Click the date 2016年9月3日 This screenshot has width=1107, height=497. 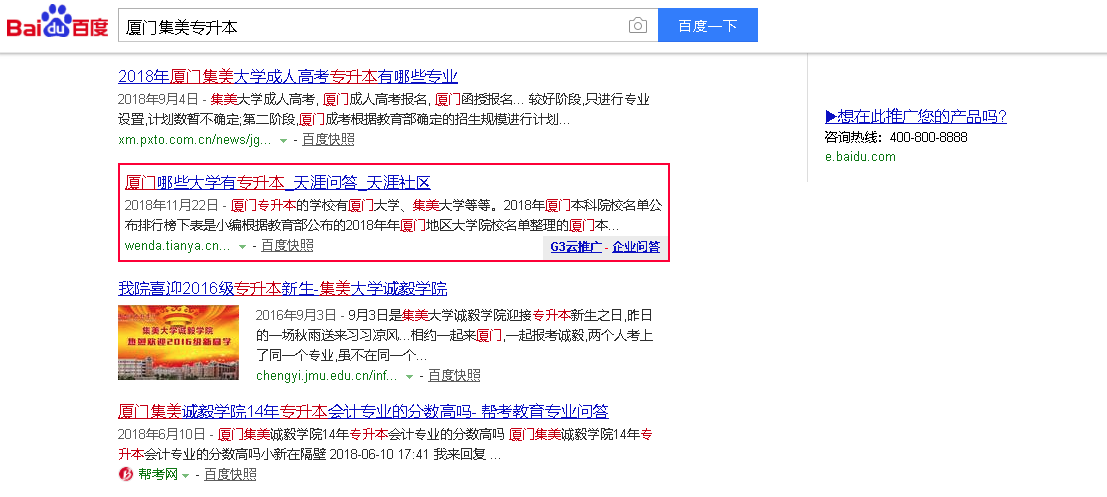coord(294,314)
